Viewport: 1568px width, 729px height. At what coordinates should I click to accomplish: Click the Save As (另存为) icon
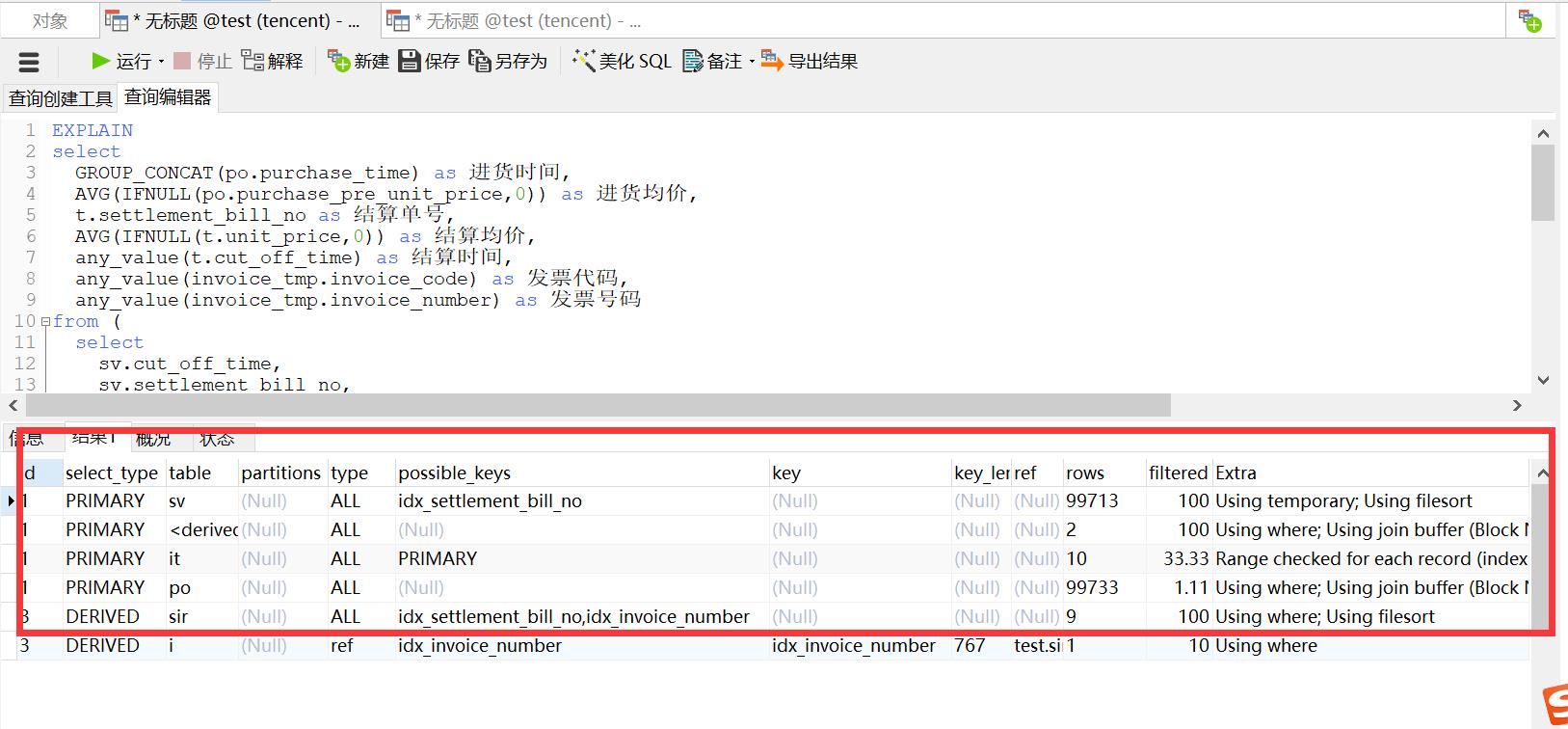pyautogui.click(x=479, y=61)
